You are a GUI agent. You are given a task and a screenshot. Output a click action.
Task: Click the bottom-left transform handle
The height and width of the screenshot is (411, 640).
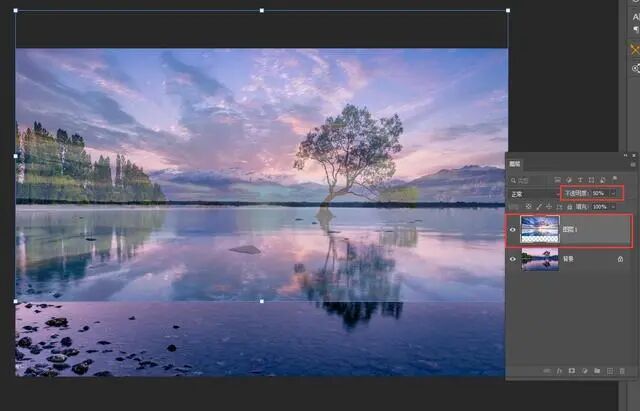(x=16, y=301)
